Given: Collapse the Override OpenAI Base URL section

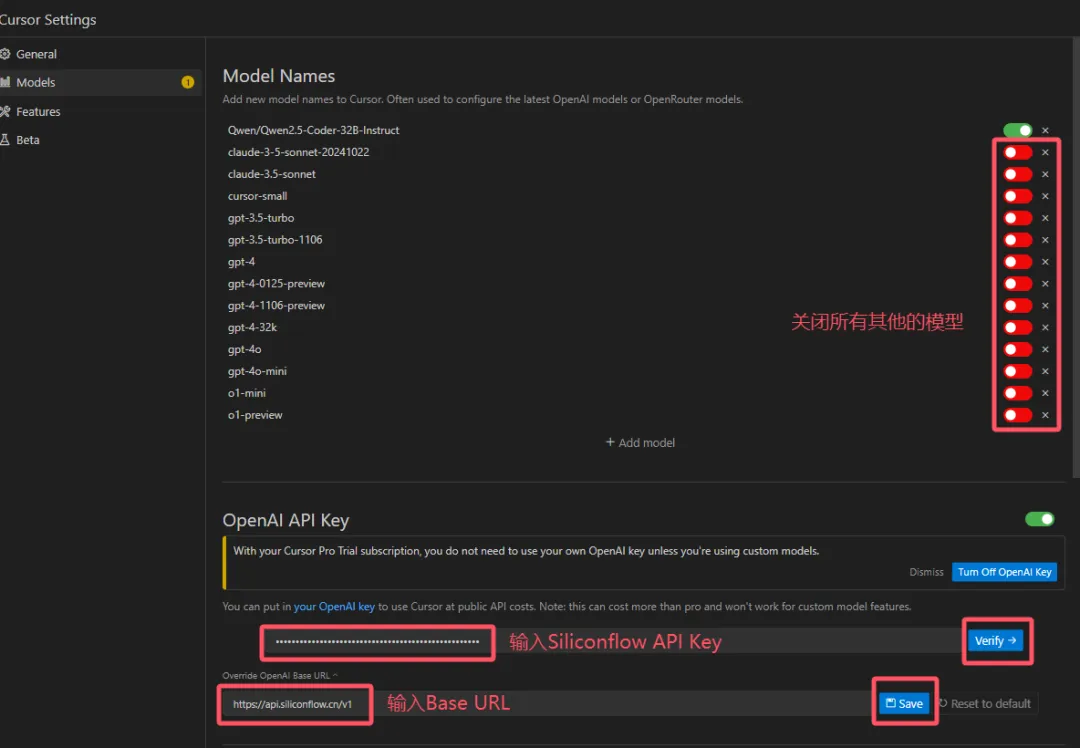Looking at the screenshot, I should [x=335, y=675].
